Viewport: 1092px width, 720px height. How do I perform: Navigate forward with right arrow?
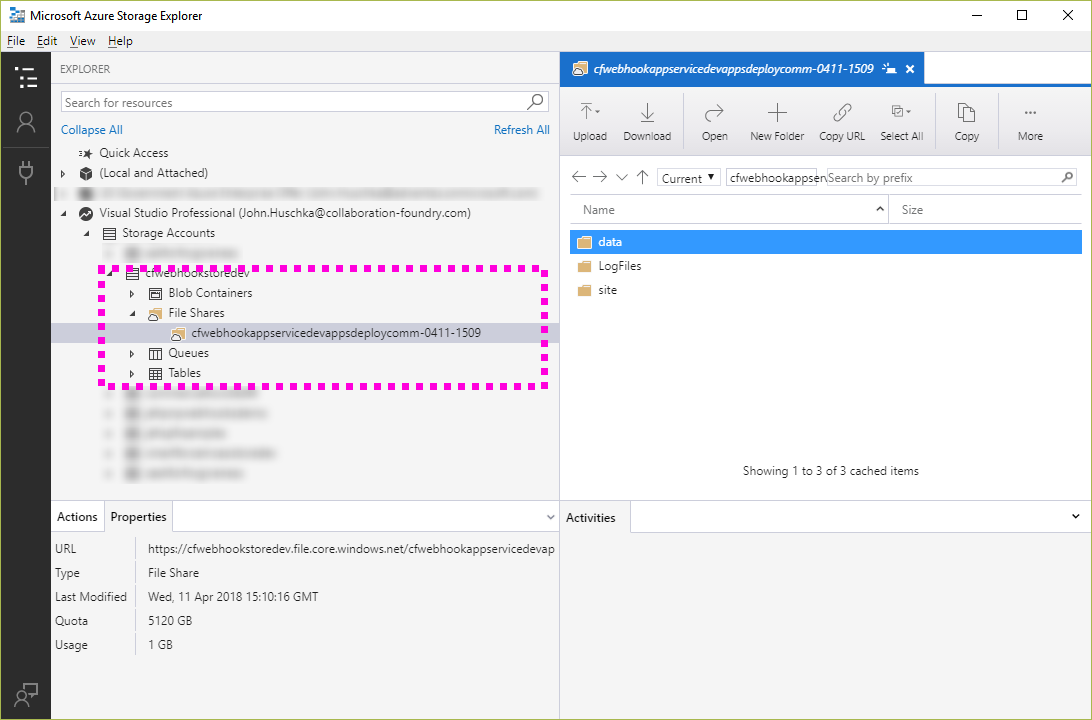600,177
